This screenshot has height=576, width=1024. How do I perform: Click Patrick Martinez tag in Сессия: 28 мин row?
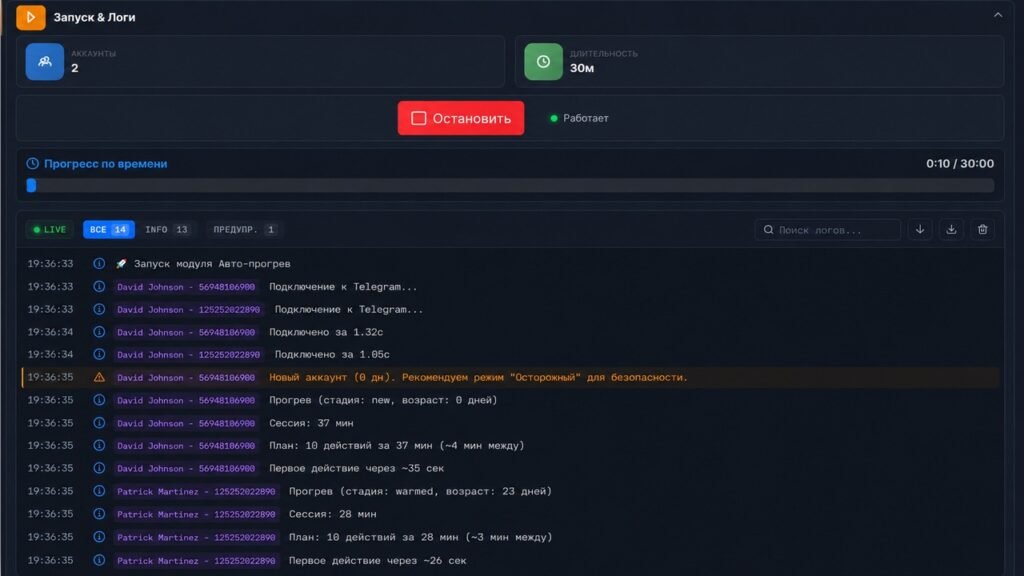[196, 514]
